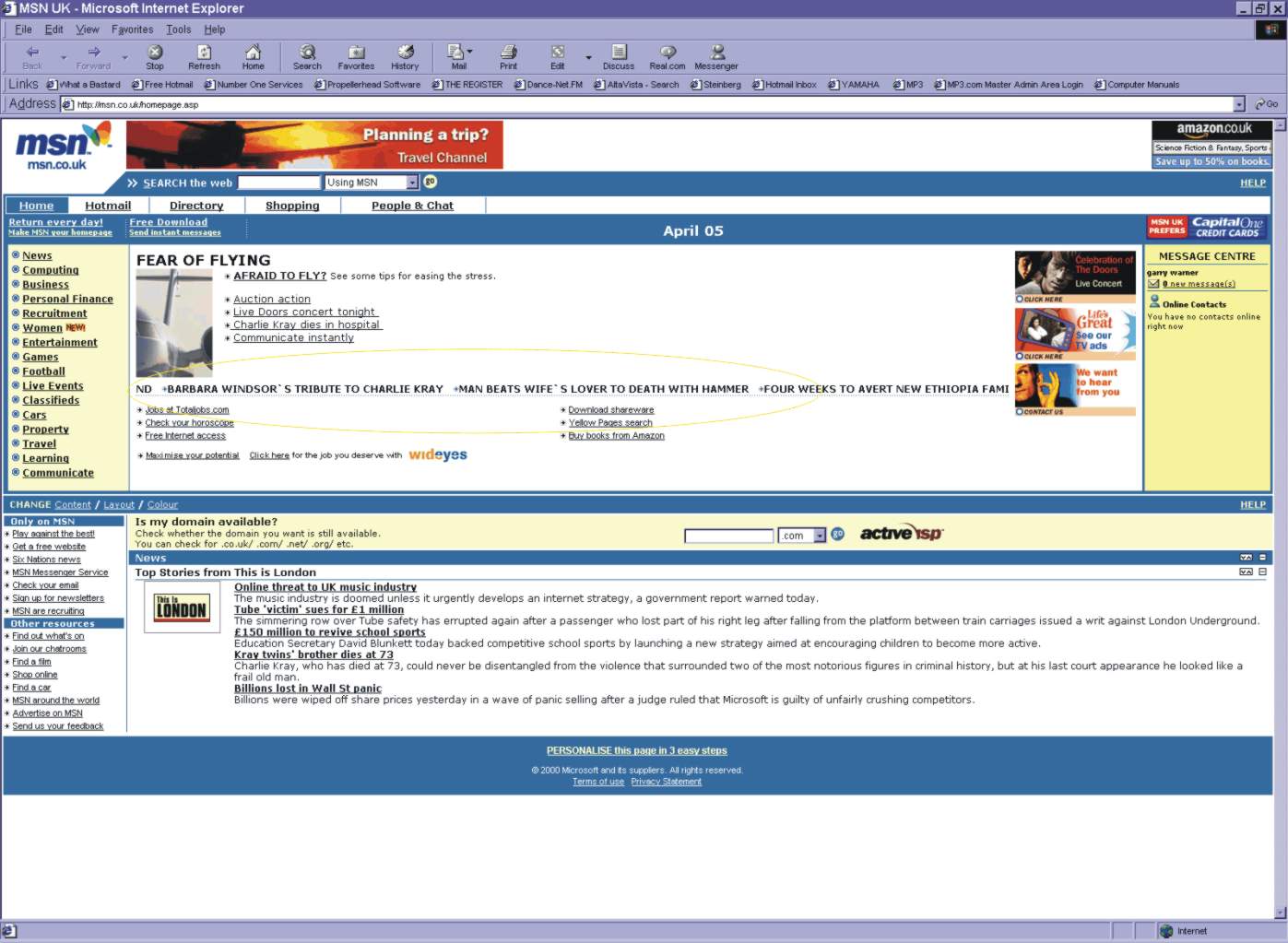Click the go button next to the .com box
1288x943 pixels.
pos(837,534)
